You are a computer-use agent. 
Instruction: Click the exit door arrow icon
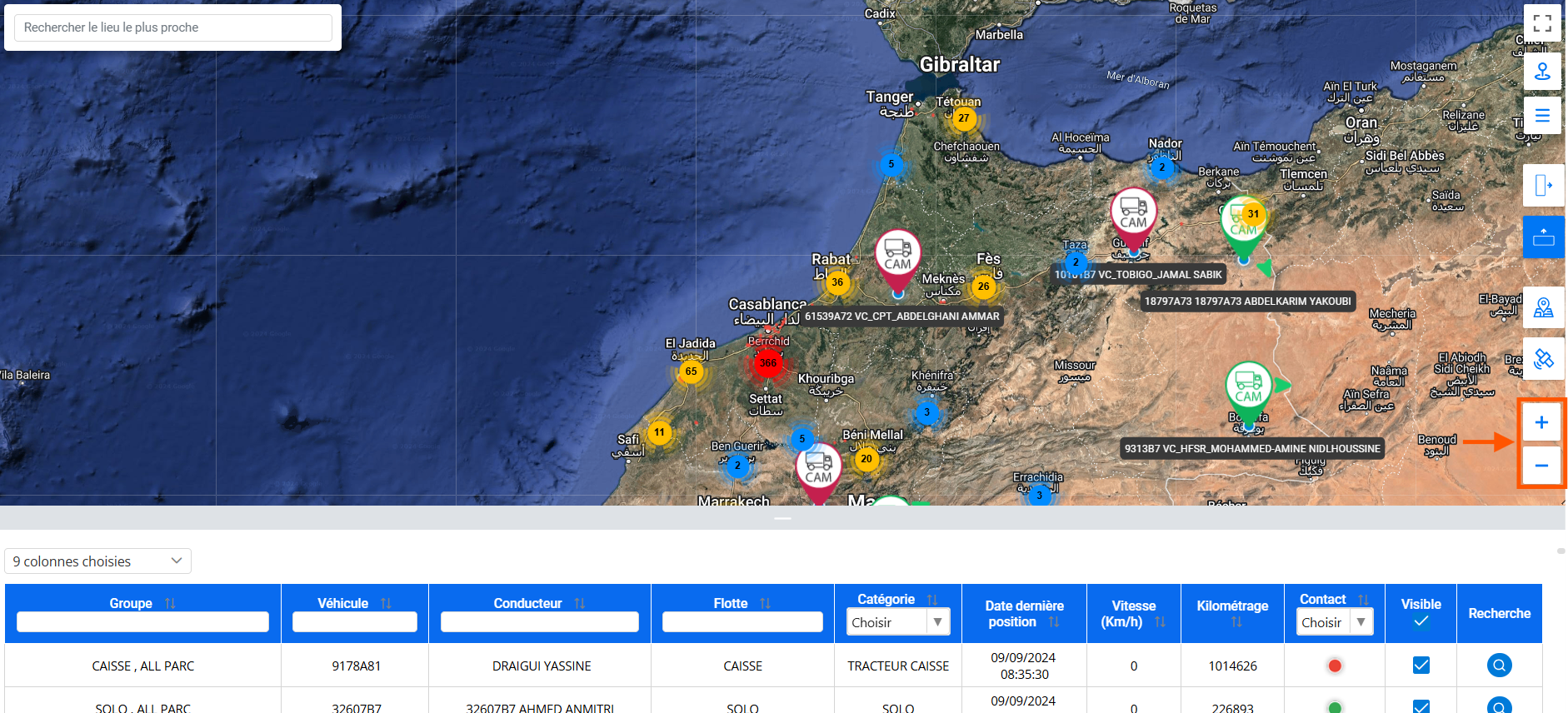coord(1543,185)
